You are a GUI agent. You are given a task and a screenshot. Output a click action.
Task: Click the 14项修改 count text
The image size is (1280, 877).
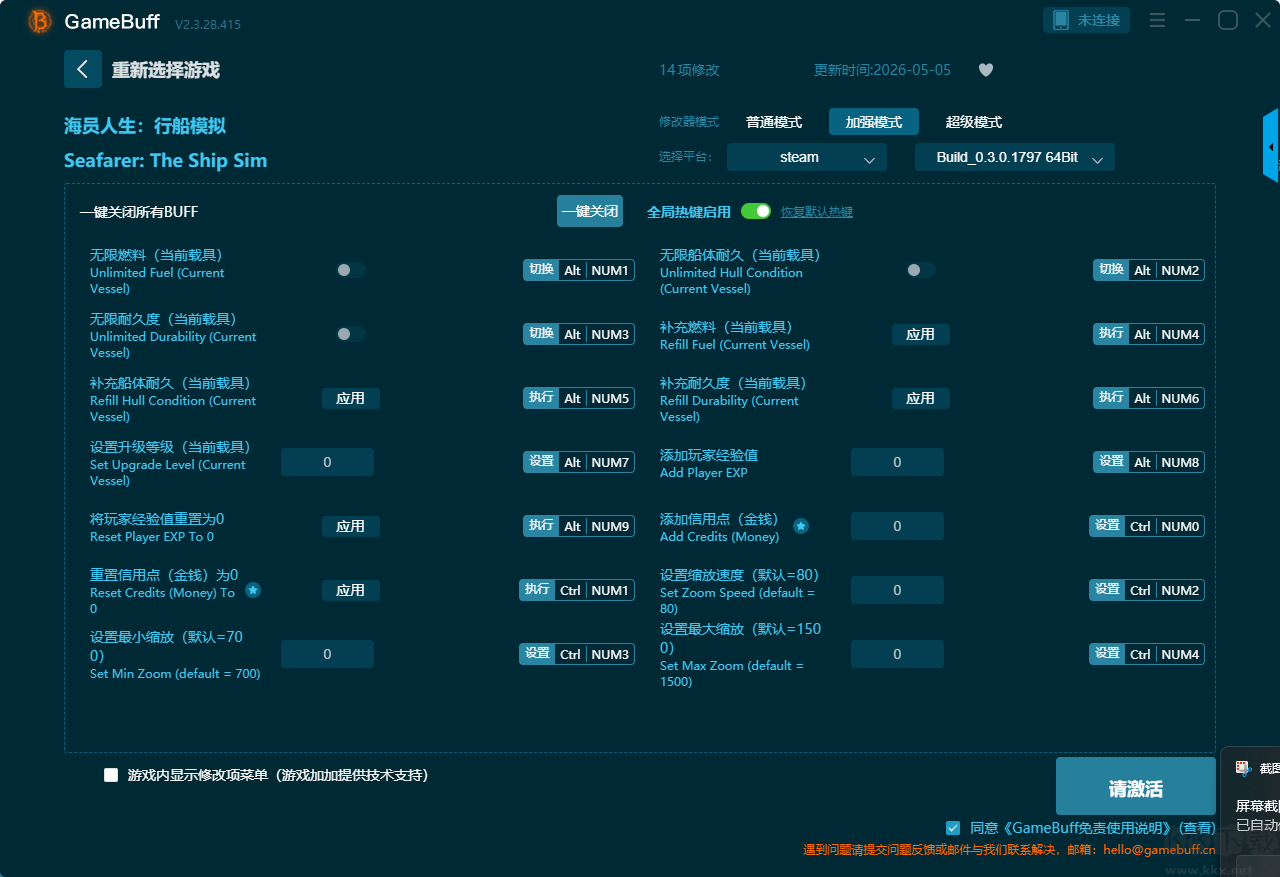(x=689, y=70)
